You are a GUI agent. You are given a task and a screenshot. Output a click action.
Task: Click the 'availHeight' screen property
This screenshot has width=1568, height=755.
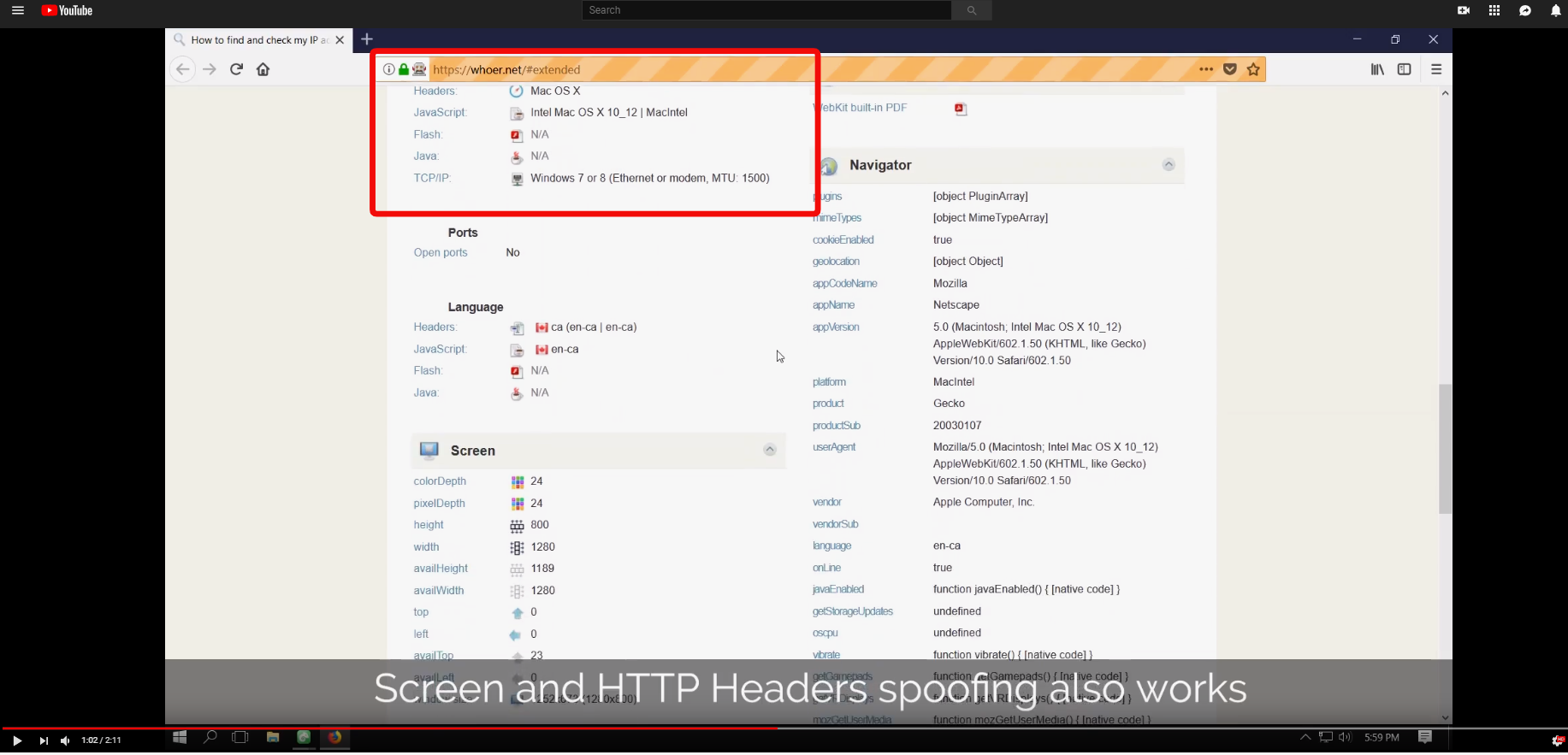point(441,569)
